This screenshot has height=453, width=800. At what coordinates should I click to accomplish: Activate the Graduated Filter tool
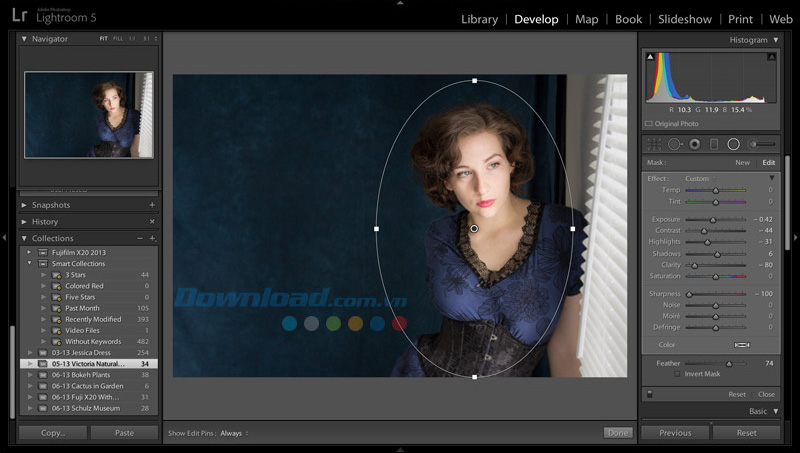(x=714, y=144)
